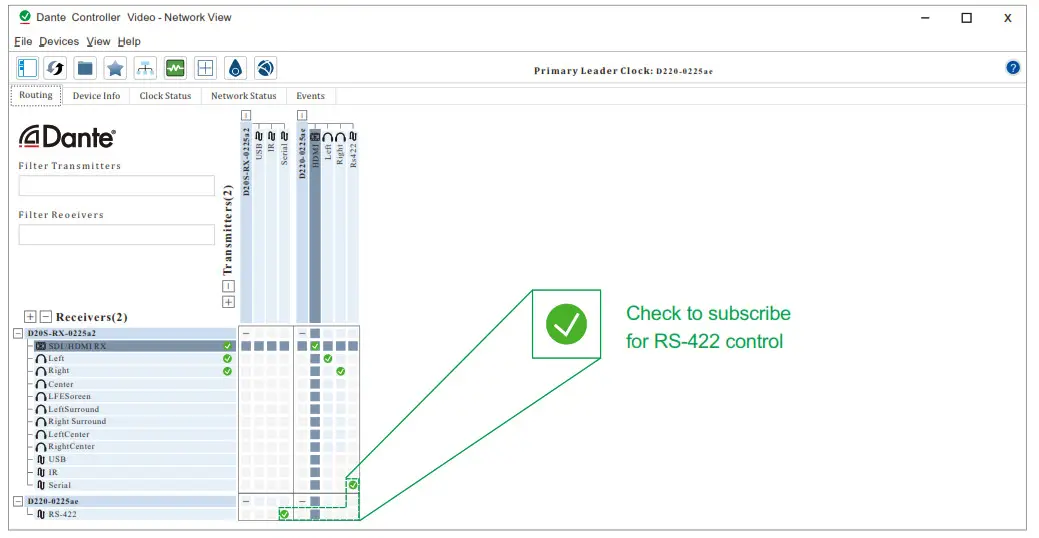The height and width of the screenshot is (538, 1039).
Task: Open the View menu
Action: tap(98, 41)
